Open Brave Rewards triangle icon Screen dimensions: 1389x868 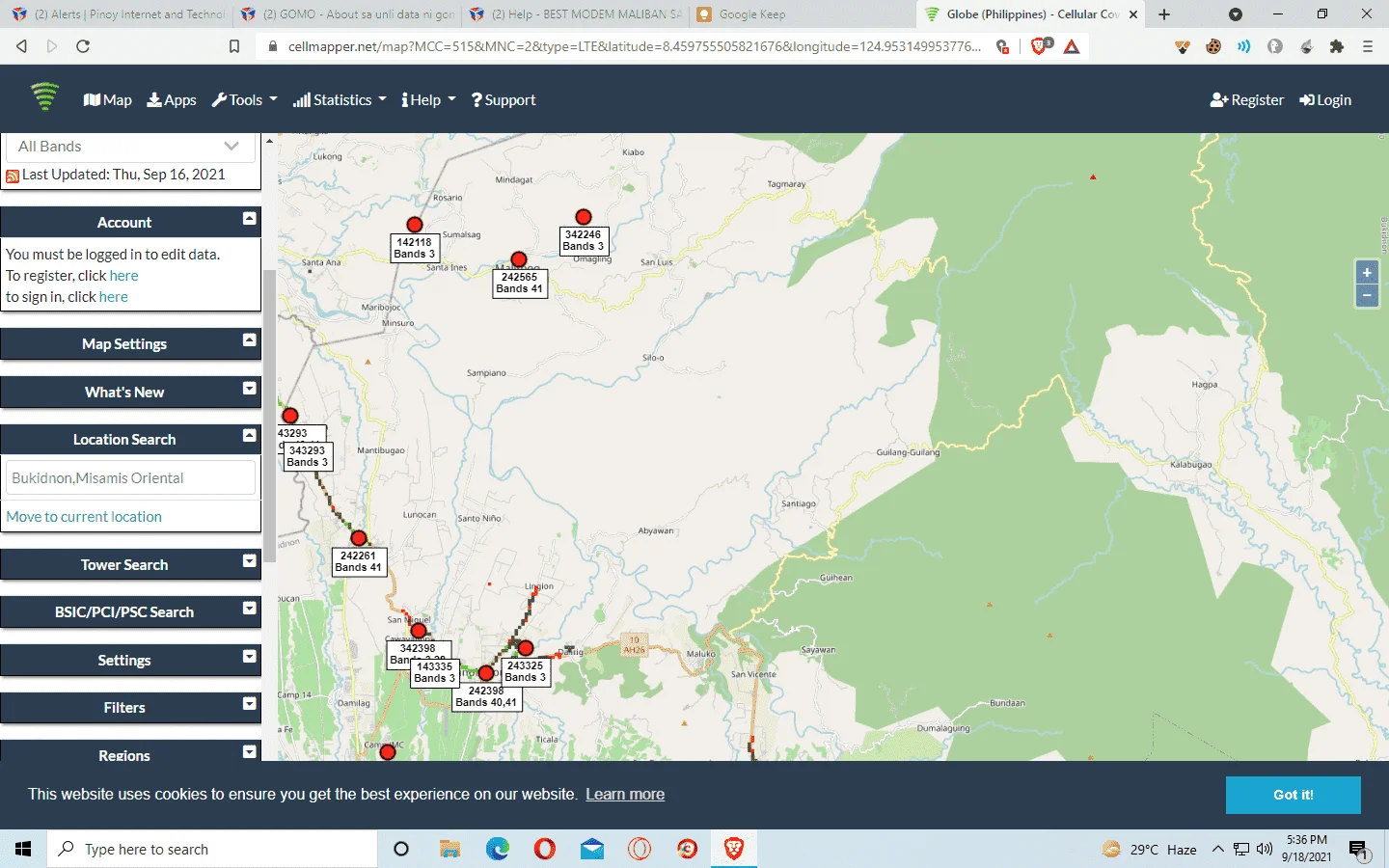click(1072, 46)
